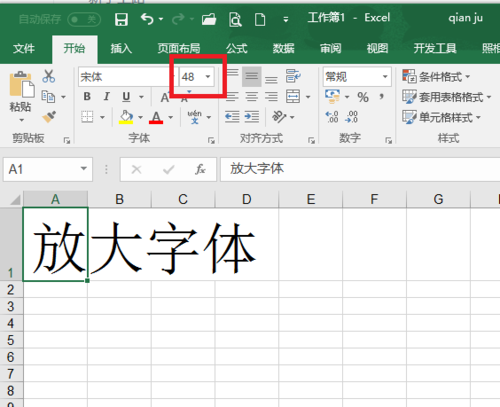Apply red font color button
The width and height of the screenshot is (500, 407).
coord(156,117)
